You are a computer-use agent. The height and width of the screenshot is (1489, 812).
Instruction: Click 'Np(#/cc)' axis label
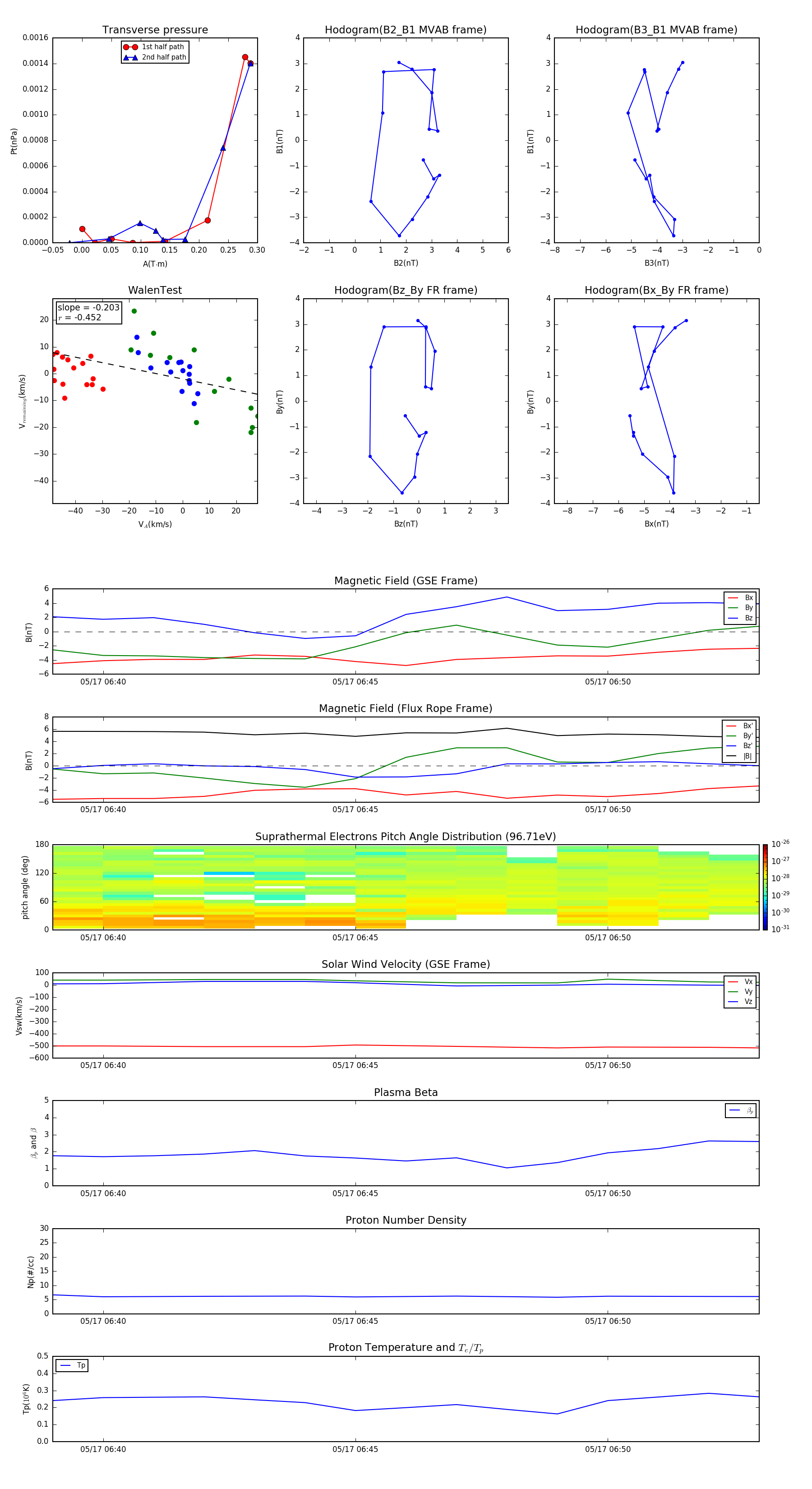coord(31,1271)
